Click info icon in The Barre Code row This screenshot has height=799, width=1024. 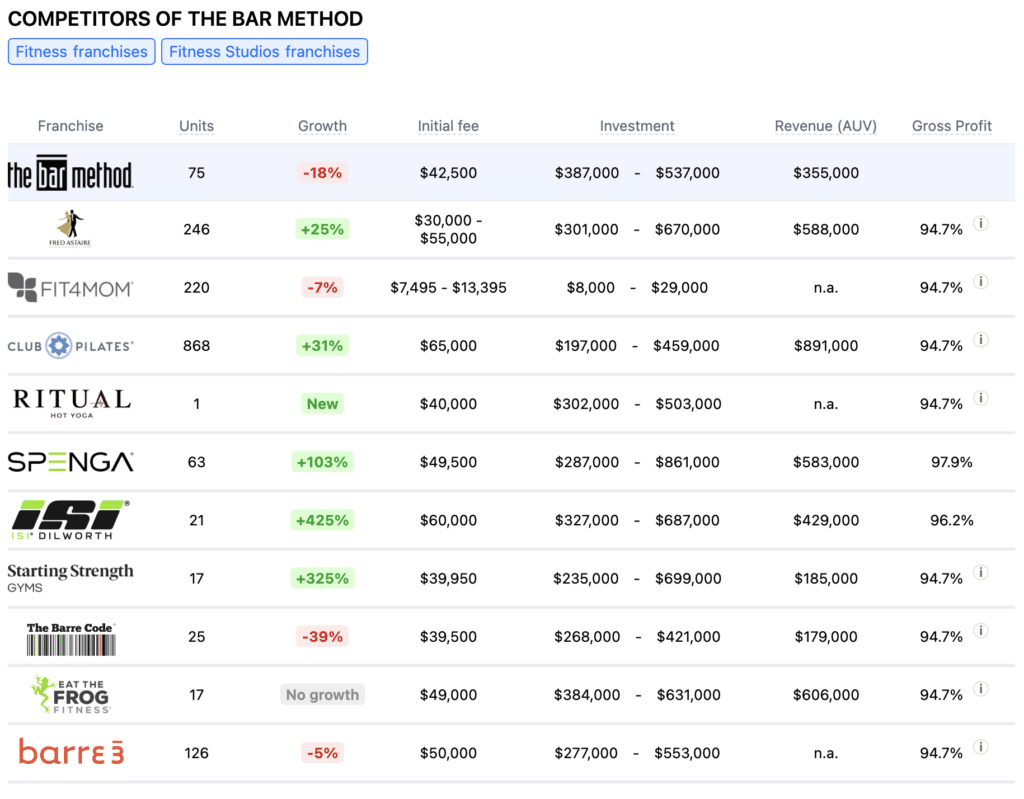[x=981, y=630]
